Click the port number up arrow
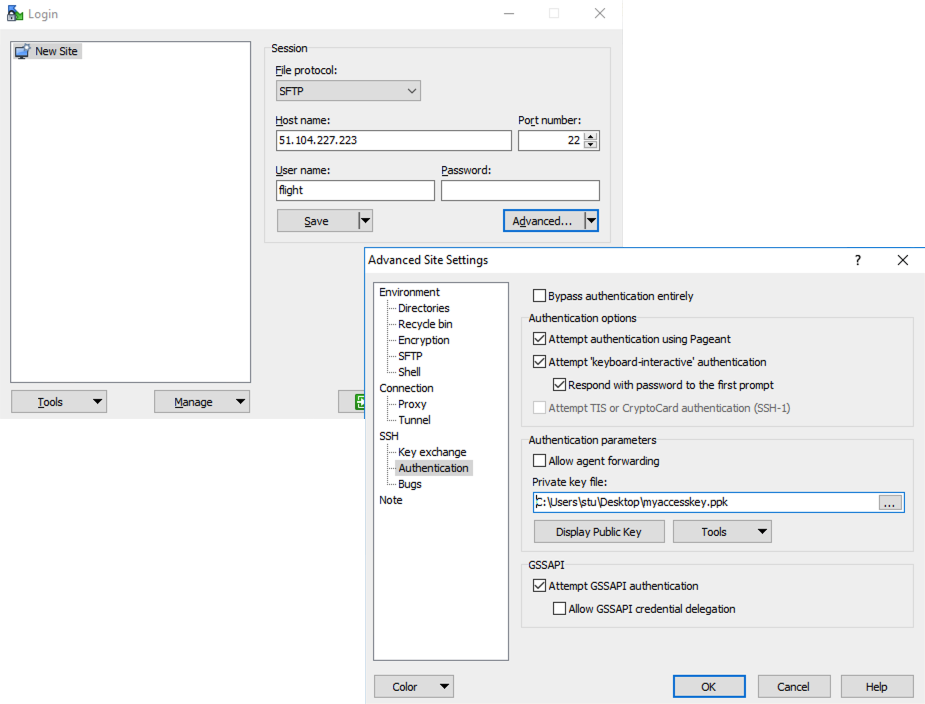The height and width of the screenshot is (704, 925). [x=591, y=136]
